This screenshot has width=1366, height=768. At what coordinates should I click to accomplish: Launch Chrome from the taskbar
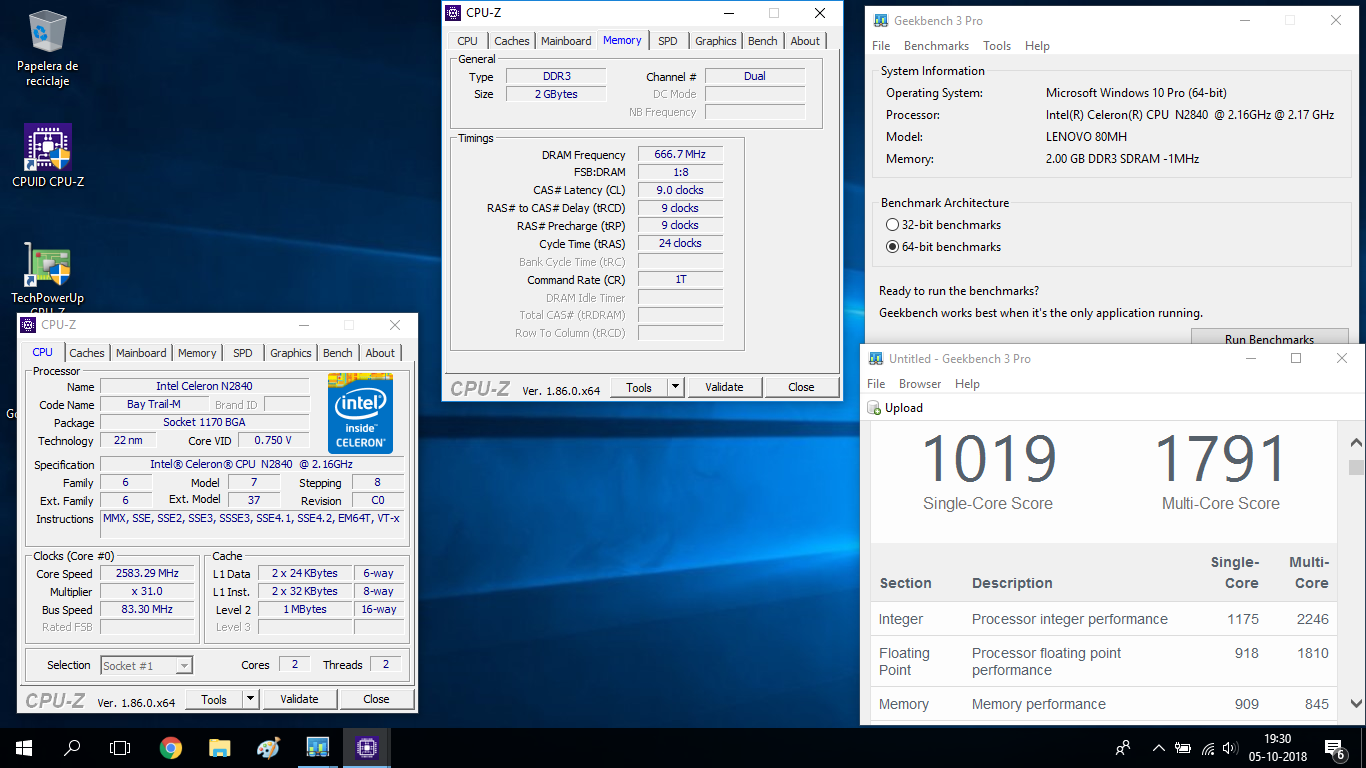tap(171, 747)
